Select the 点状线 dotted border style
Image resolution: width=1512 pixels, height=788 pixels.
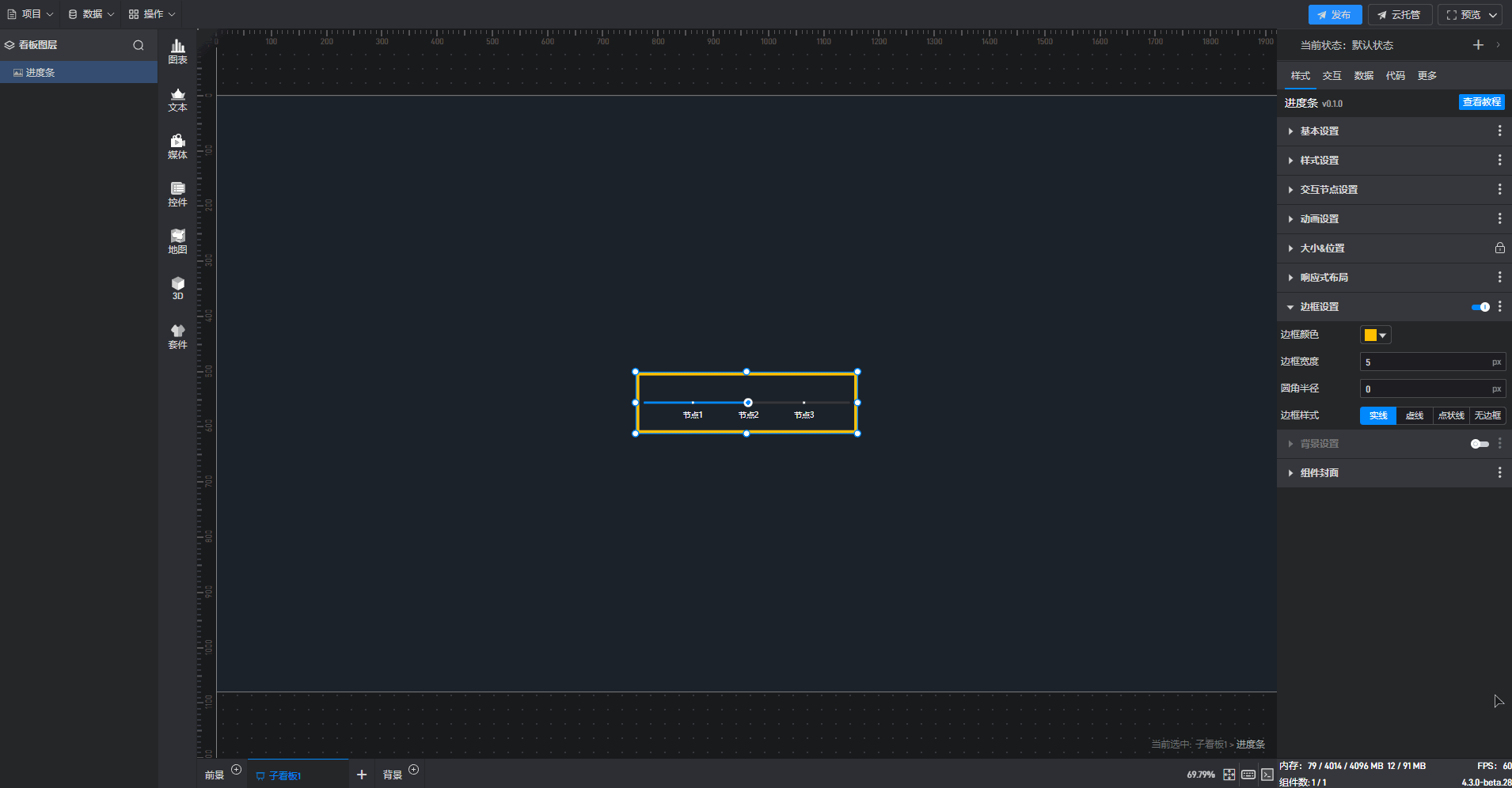point(1451,415)
